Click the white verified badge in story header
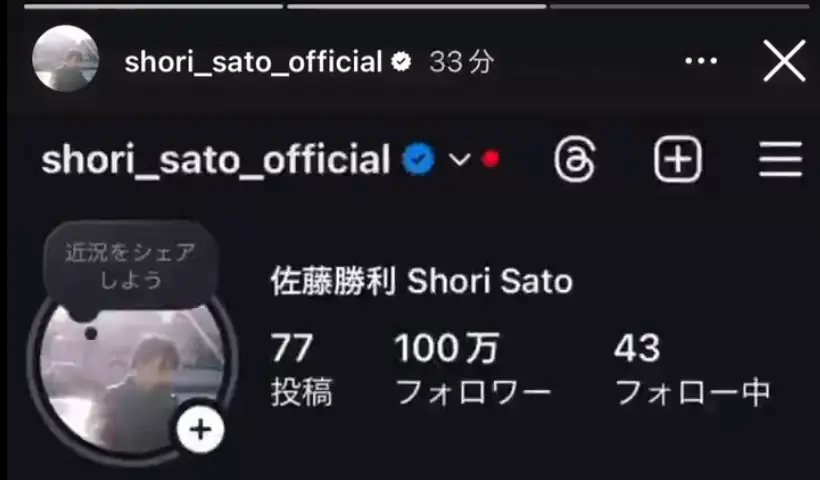Screen dimensions: 820x480 401,62
